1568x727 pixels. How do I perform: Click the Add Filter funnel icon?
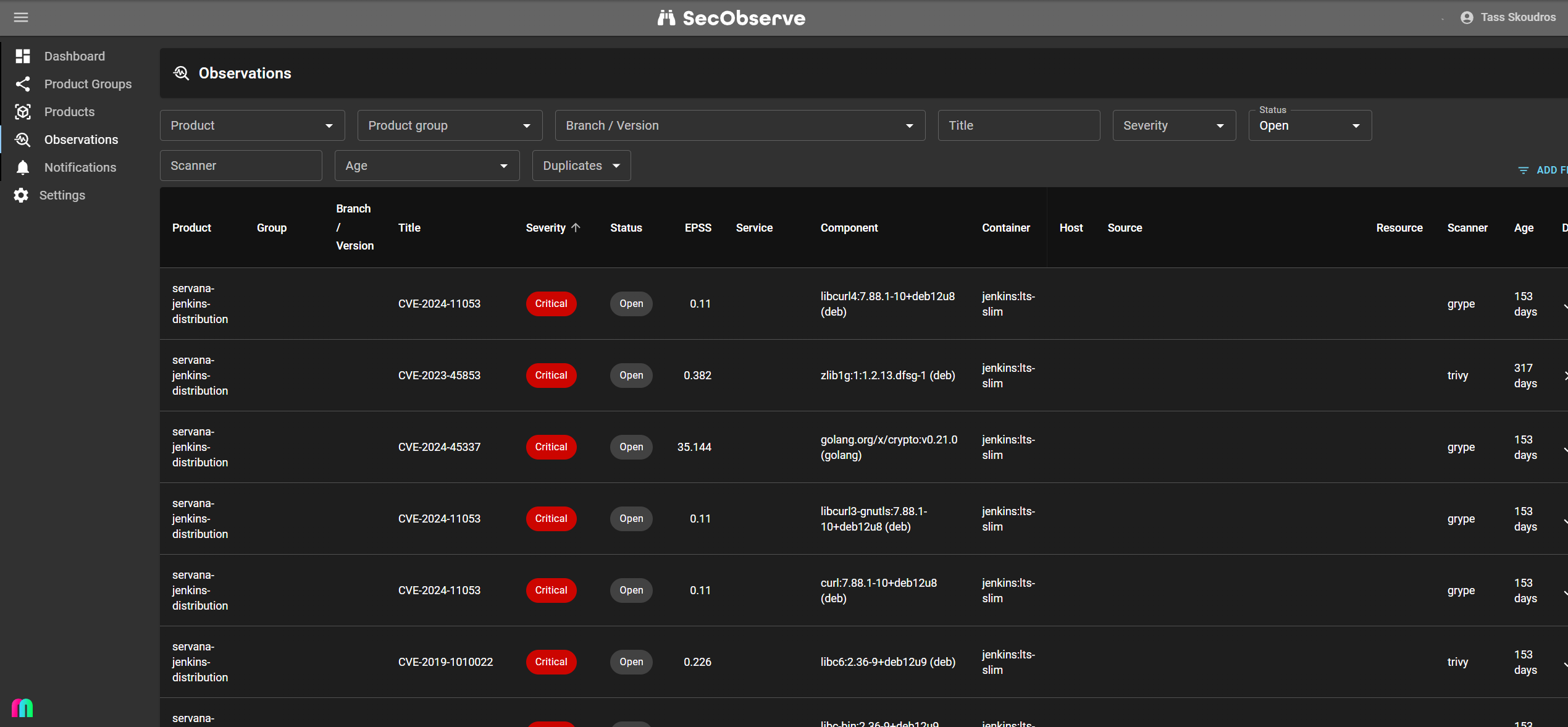click(x=1524, y=170)
